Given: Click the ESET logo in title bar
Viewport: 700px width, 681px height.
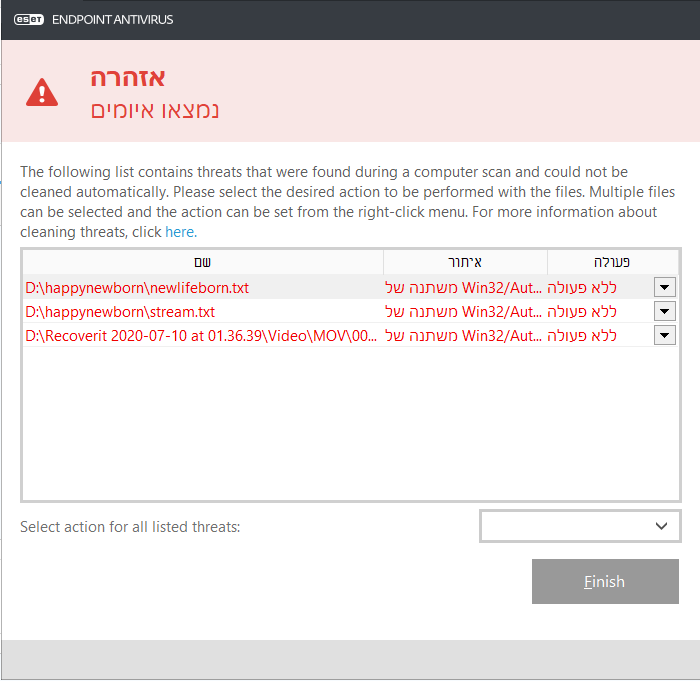Looking at the screenshot, I should pos(28,18).
